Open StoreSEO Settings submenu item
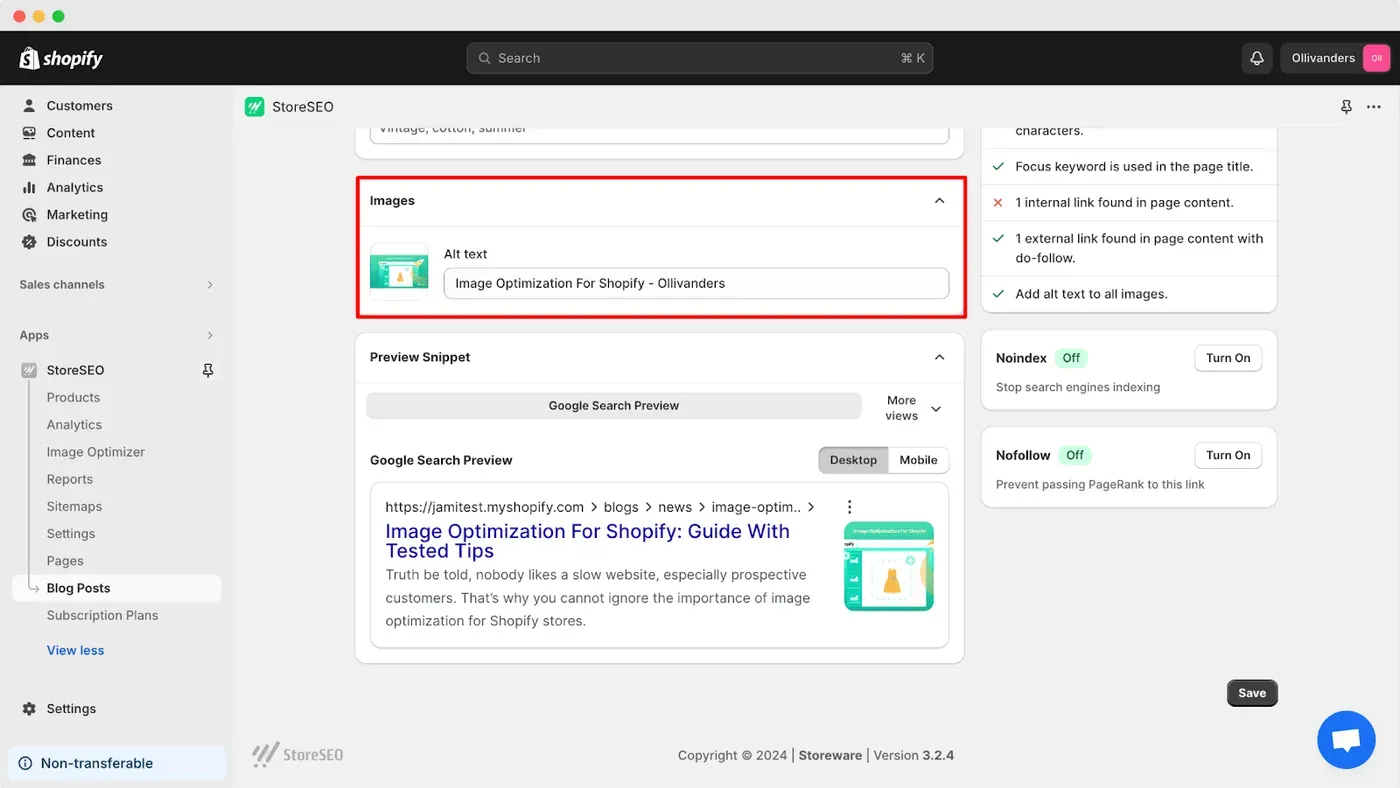The width and height of the screenshot is (1400, 788). (x=71, y=534)
